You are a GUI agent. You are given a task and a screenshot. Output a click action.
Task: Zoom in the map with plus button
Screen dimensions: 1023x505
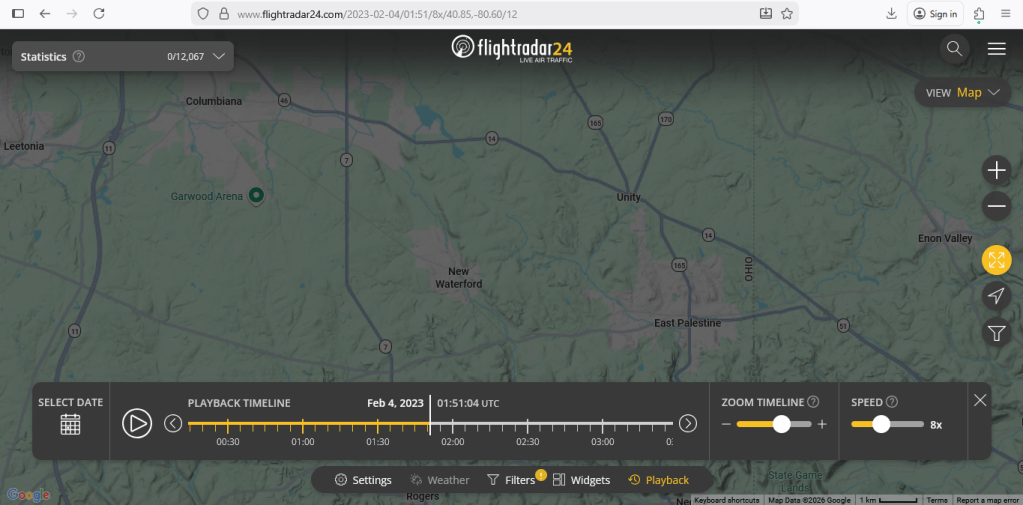(996, 171)
